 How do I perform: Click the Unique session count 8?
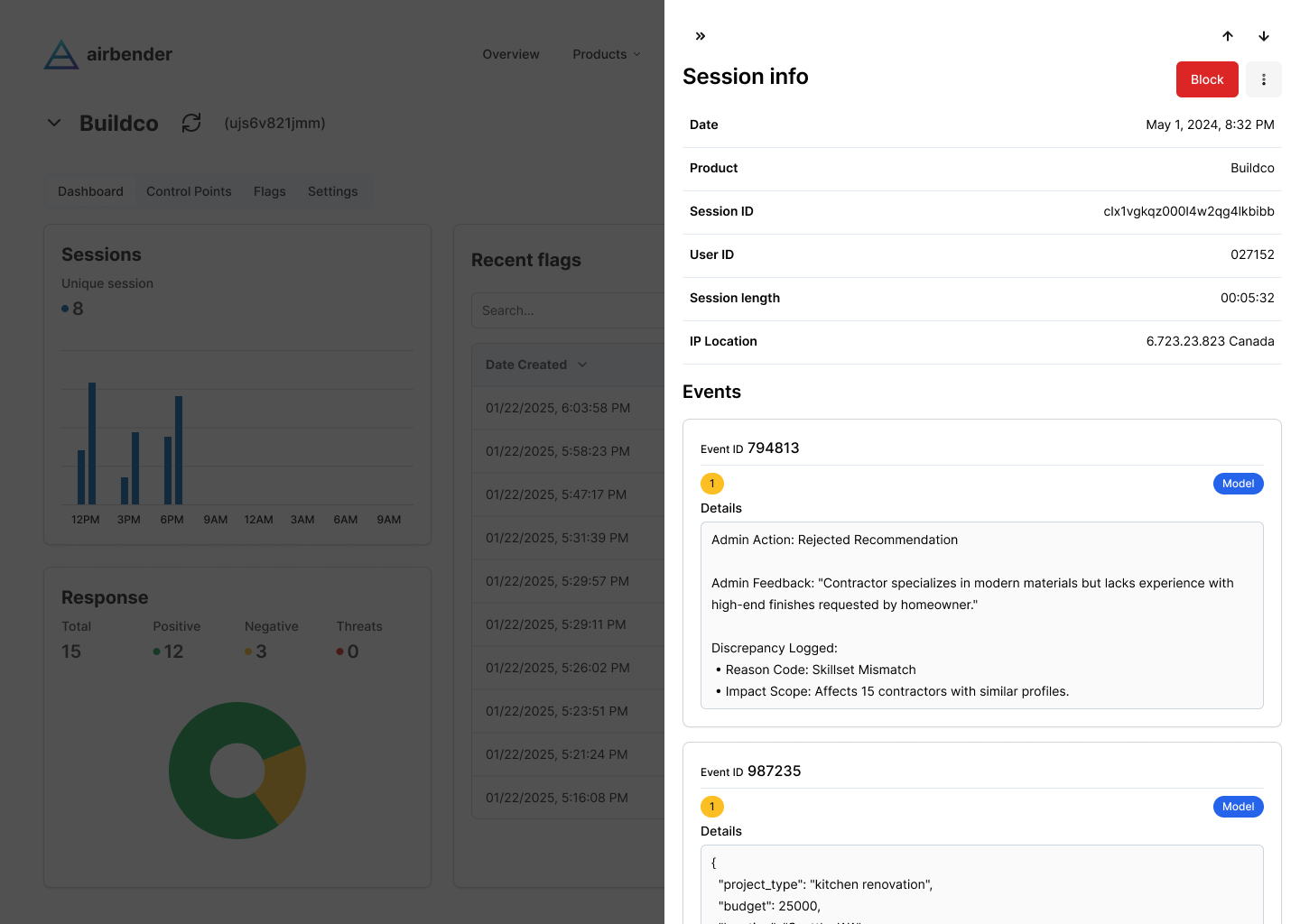click(78, 309)
